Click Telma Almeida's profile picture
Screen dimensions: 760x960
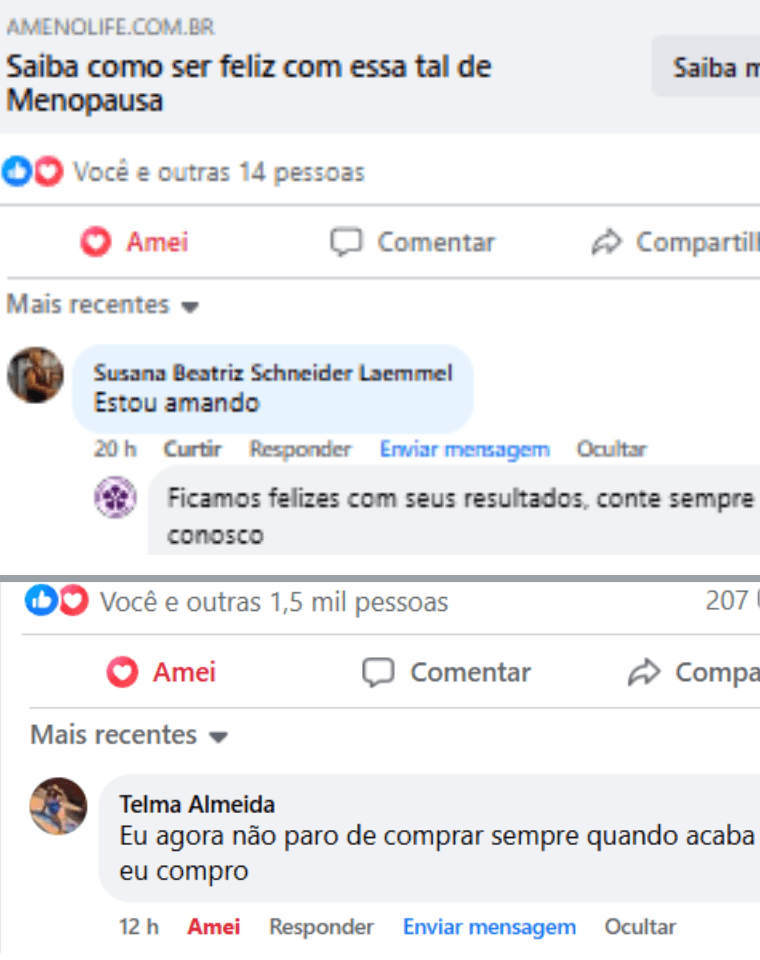click(58, 806)
